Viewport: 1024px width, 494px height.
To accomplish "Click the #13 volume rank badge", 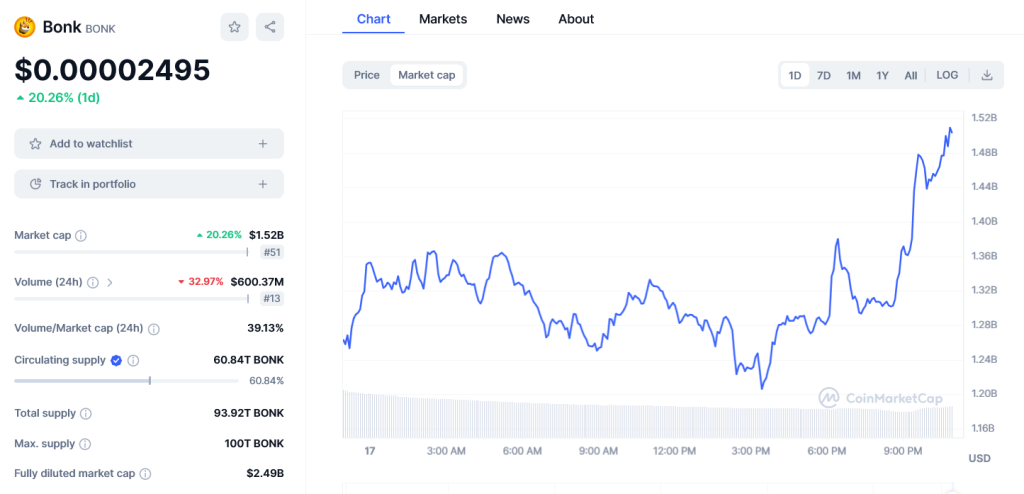I will (x=273, y=299).
